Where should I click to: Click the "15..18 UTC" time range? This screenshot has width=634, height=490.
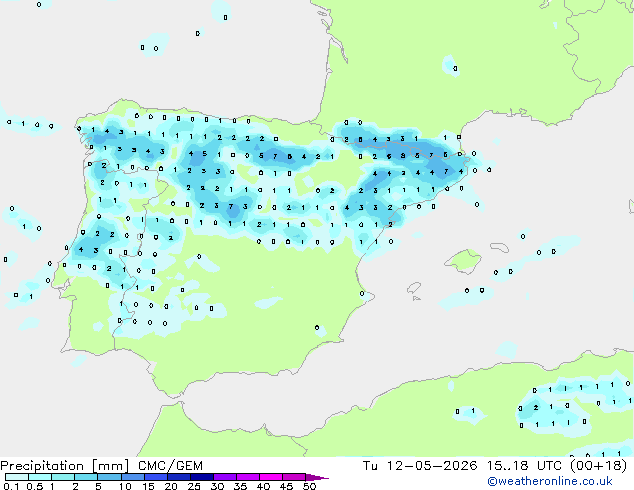pyautogui.click(x=524, y=466)
